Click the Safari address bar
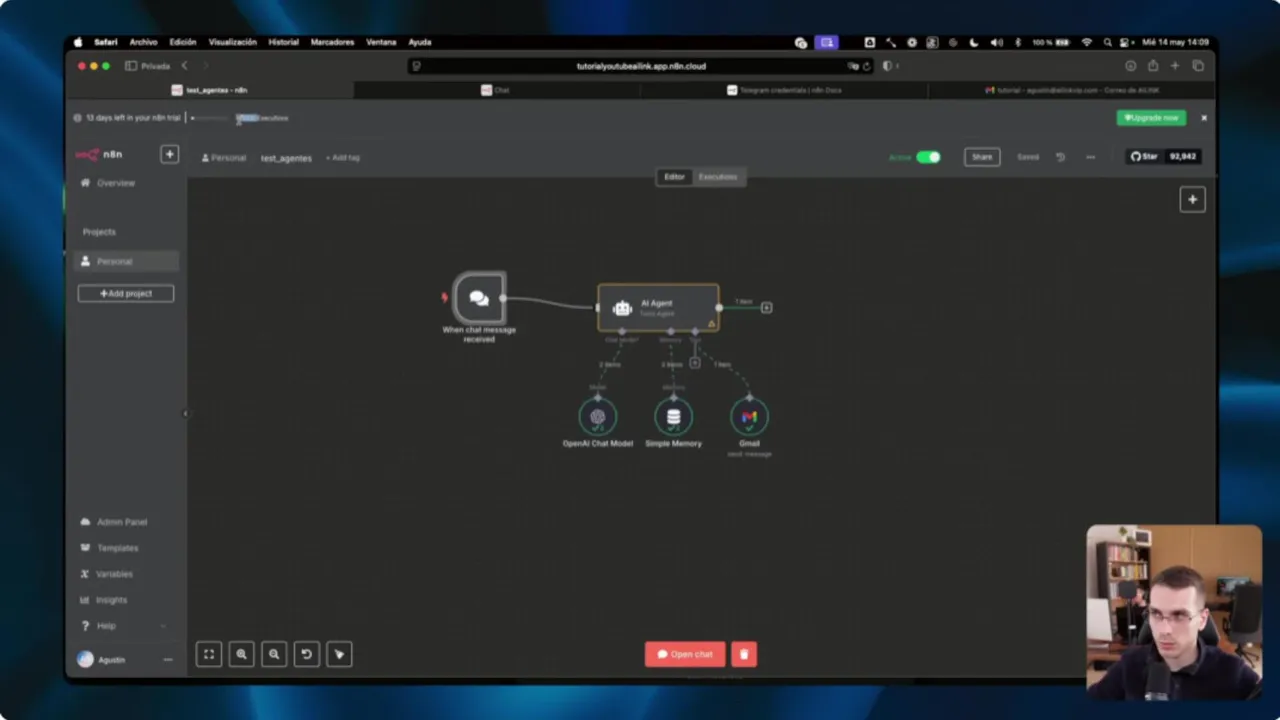The width and height of the screenshot is (1280, 720). pyautogui.click(x=641, y=66)
